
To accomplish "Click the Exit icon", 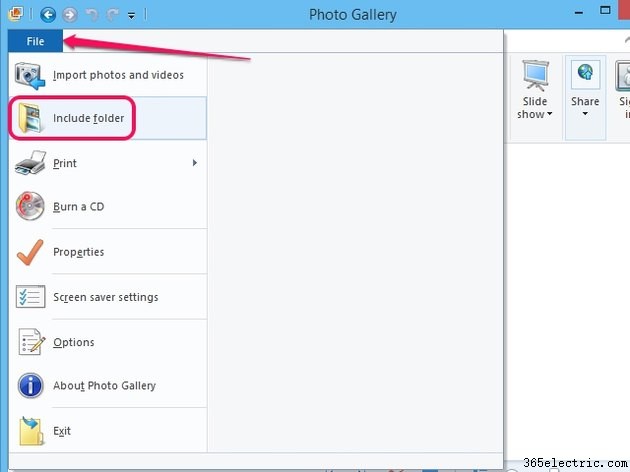I will pos(31,431).
